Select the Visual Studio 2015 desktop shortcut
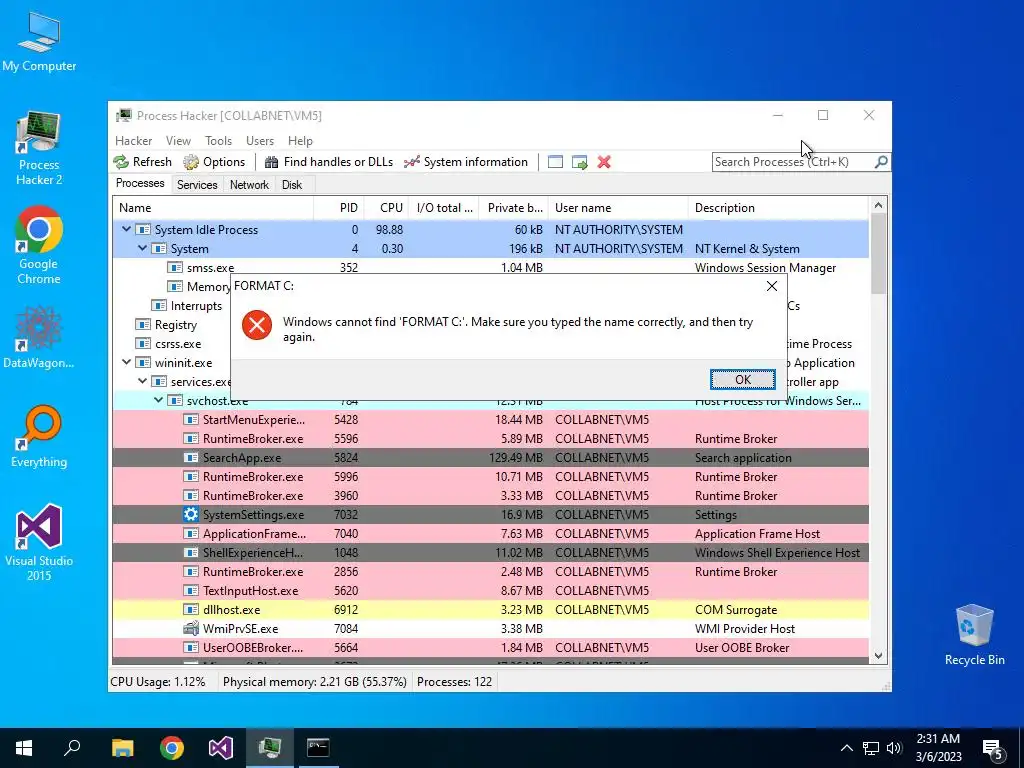This screenshot has width=1024, height=768. (39, 542)
